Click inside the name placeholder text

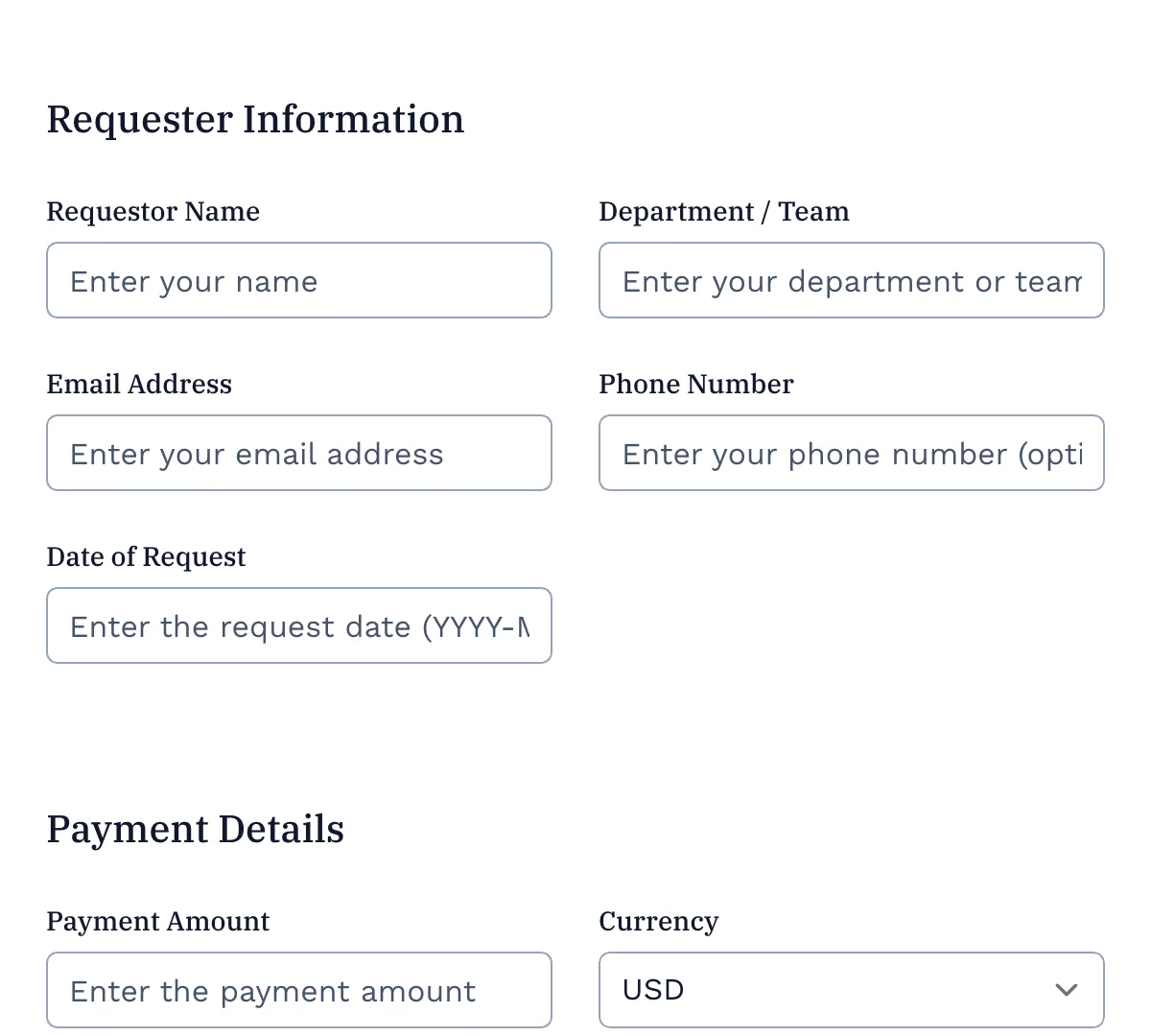point(193,281)
